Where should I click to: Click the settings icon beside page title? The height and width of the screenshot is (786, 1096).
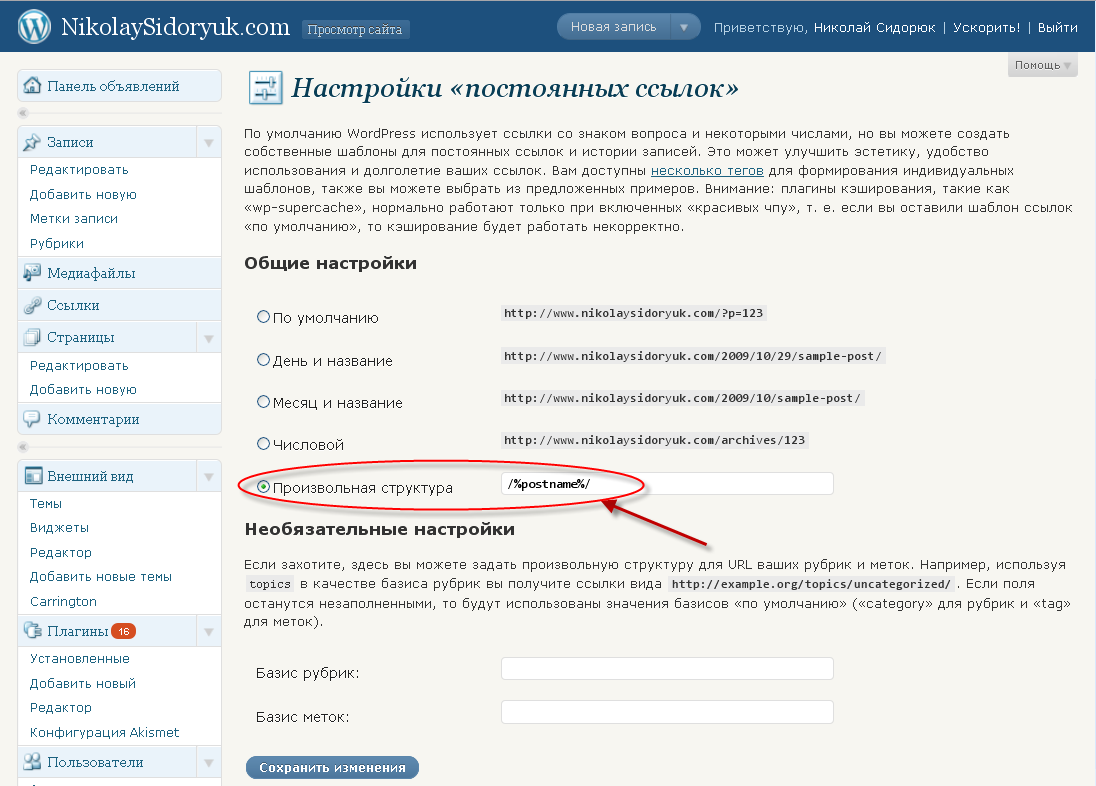(x=266, y=88)
